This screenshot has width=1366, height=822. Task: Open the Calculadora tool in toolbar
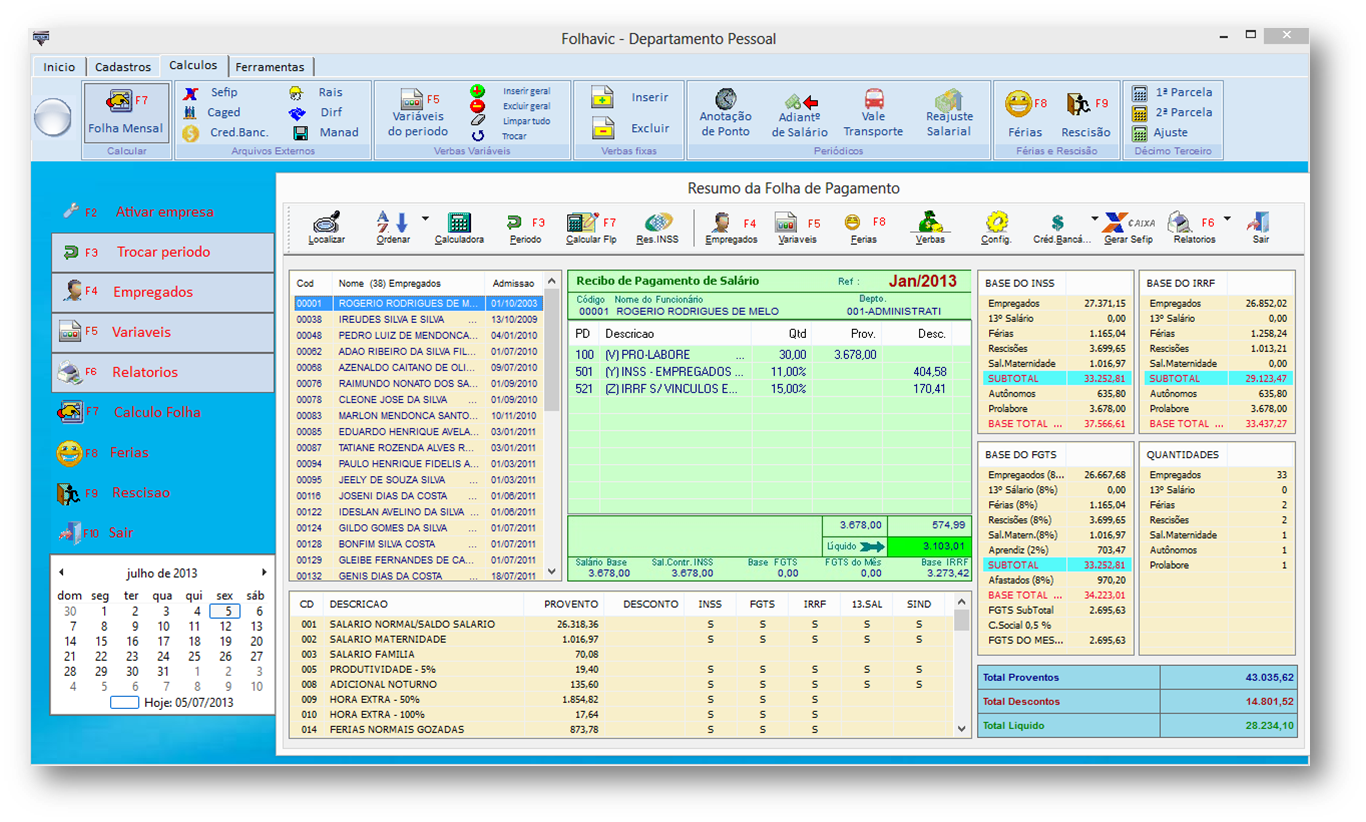459,223
